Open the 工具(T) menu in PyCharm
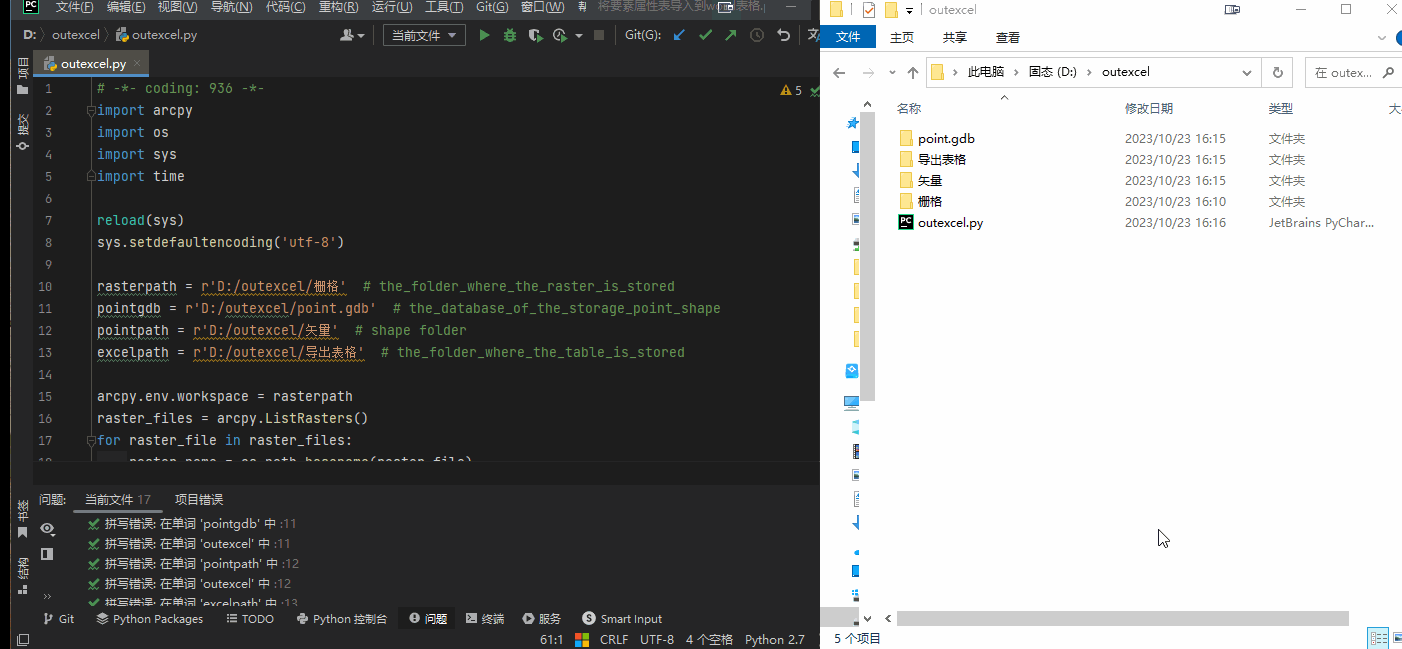The image size is (1402, 649). (444, 7)
